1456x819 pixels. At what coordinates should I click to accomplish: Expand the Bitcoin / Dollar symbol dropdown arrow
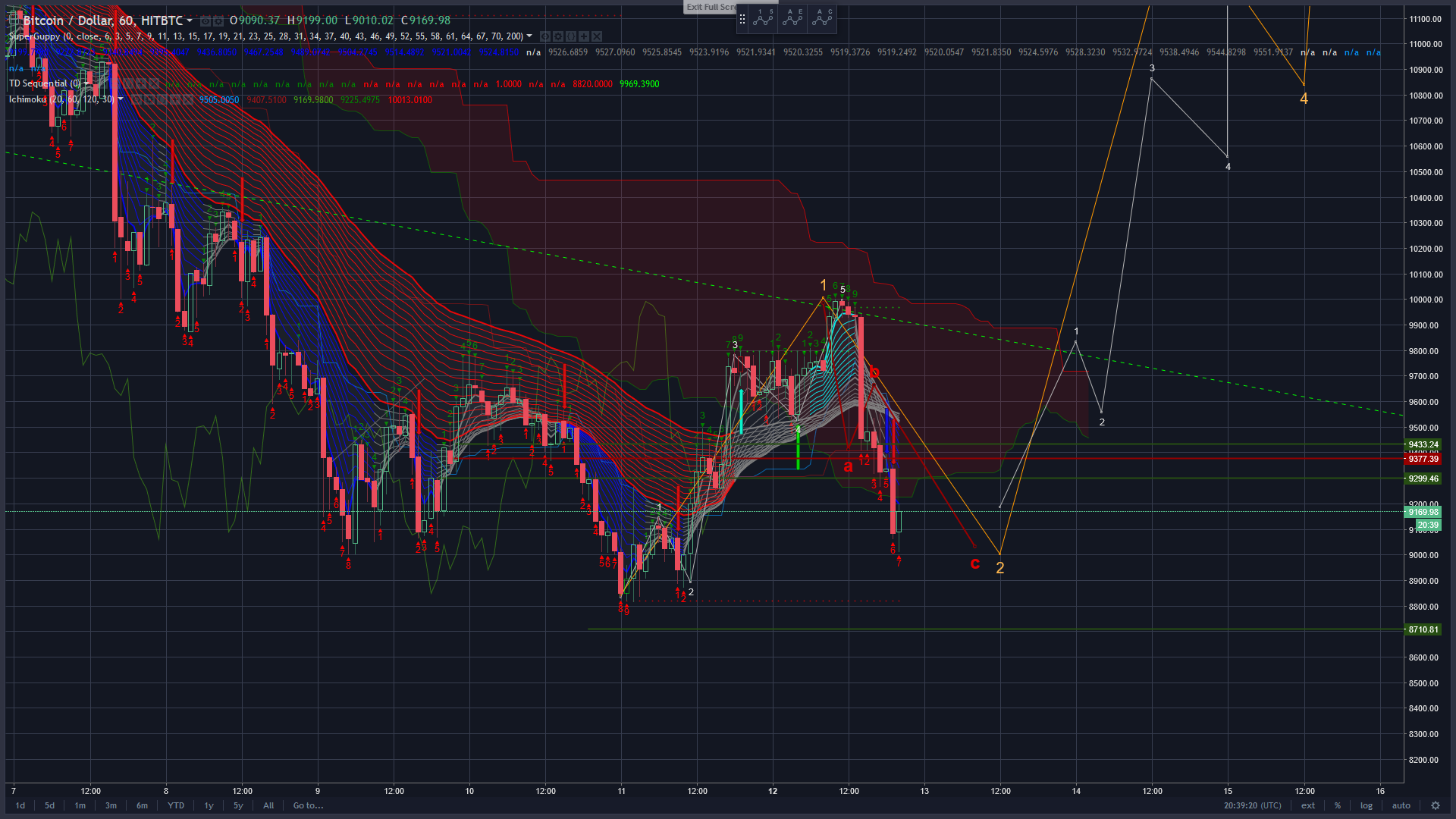pos(190,20)
